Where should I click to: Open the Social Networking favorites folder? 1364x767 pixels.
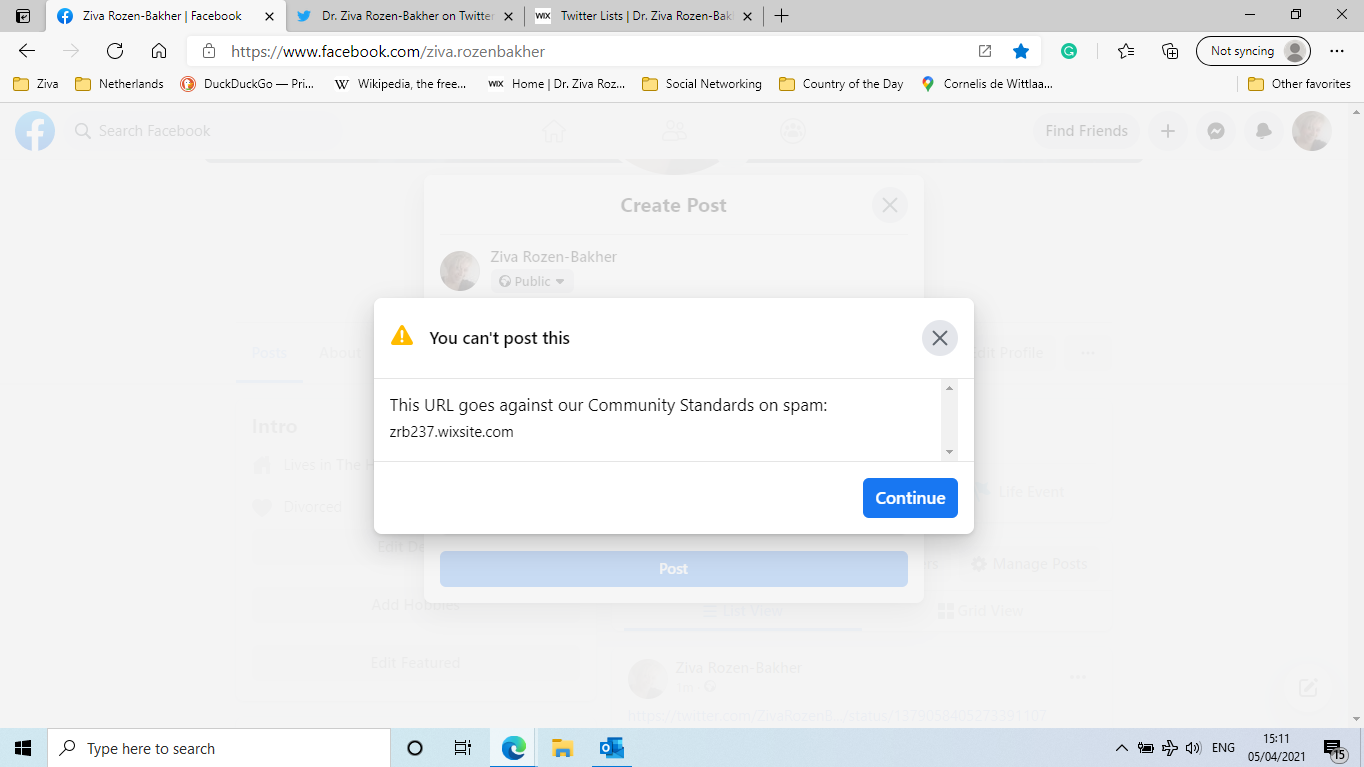click(702, 84)
